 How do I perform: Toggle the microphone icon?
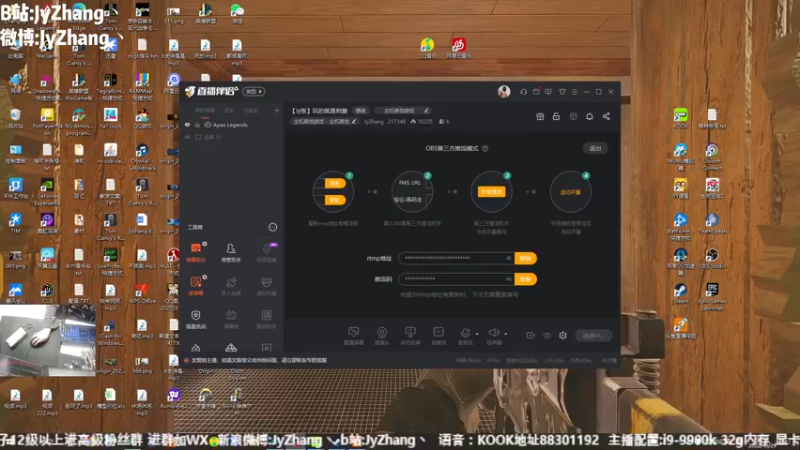(x=465, y=335)
